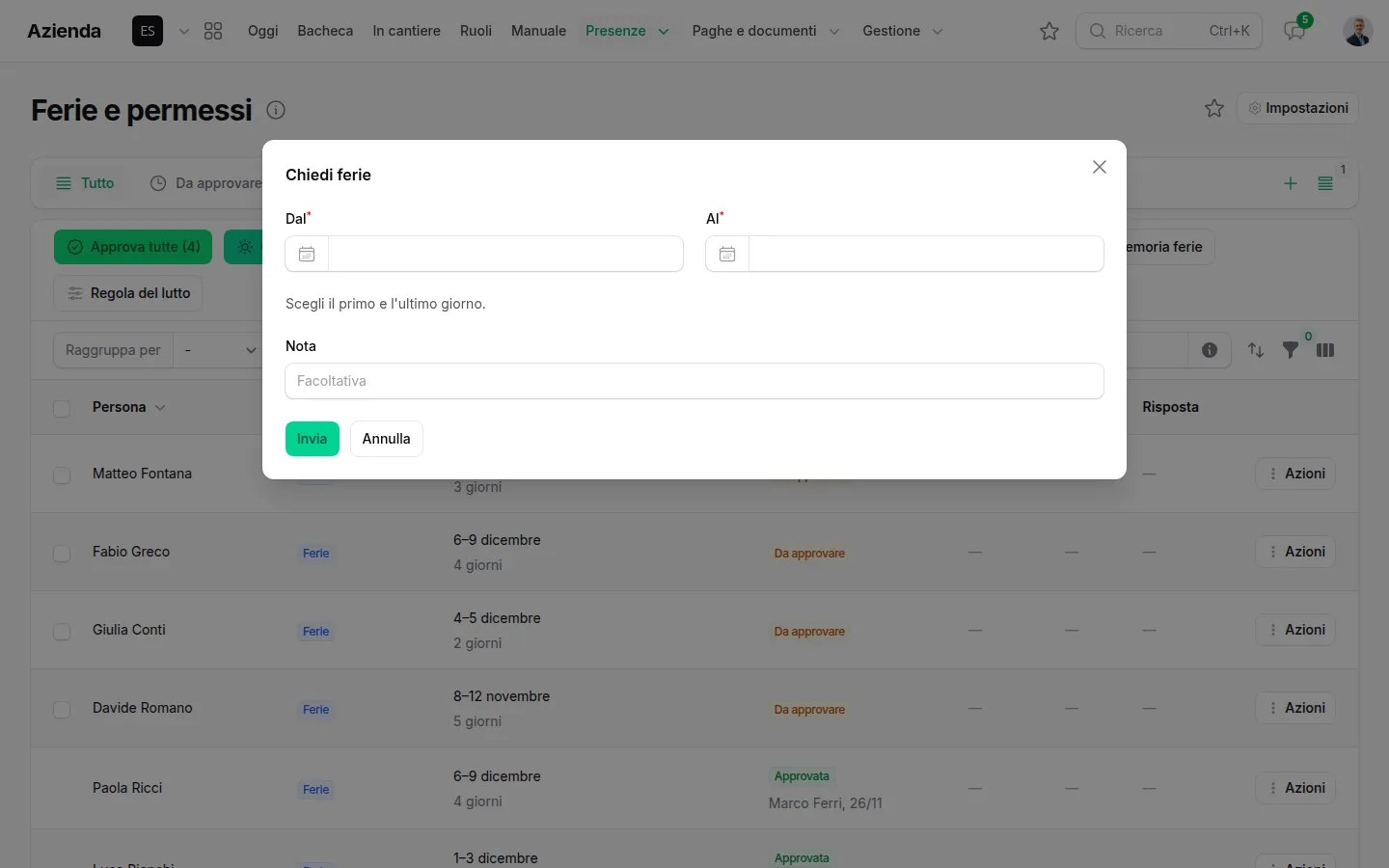This screenshot has width=1389, height=868.
Task: Click the Dal date input field
Action: pos(505,254)
